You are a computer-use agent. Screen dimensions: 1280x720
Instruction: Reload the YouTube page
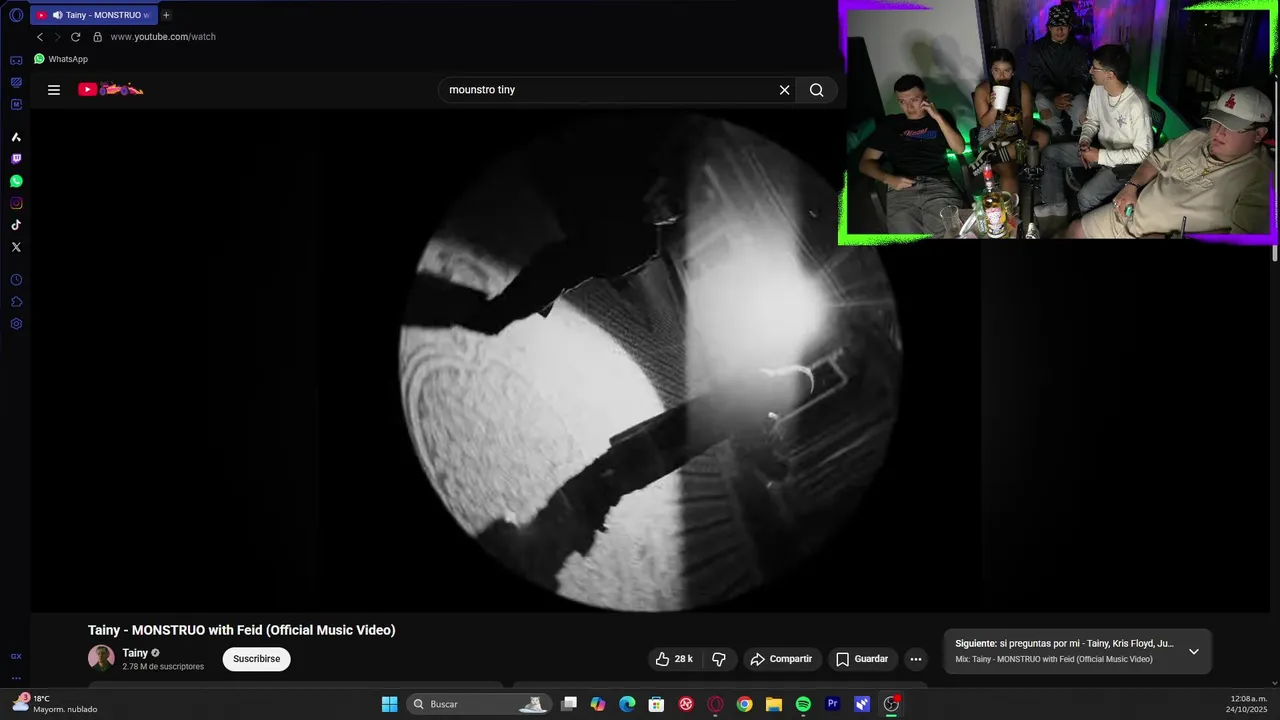tap(75, 37)
